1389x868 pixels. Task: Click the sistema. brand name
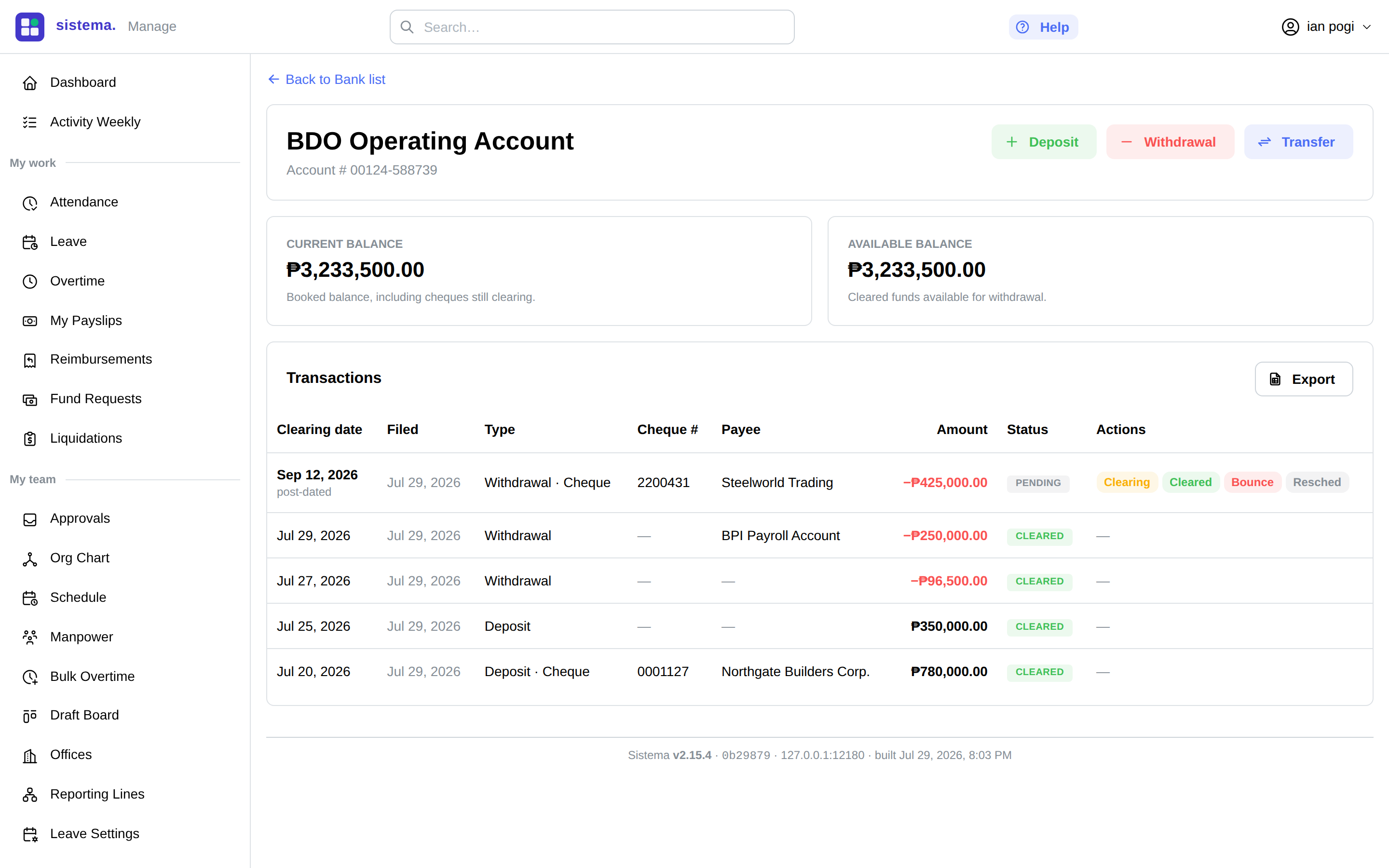(x=85, y=25)
